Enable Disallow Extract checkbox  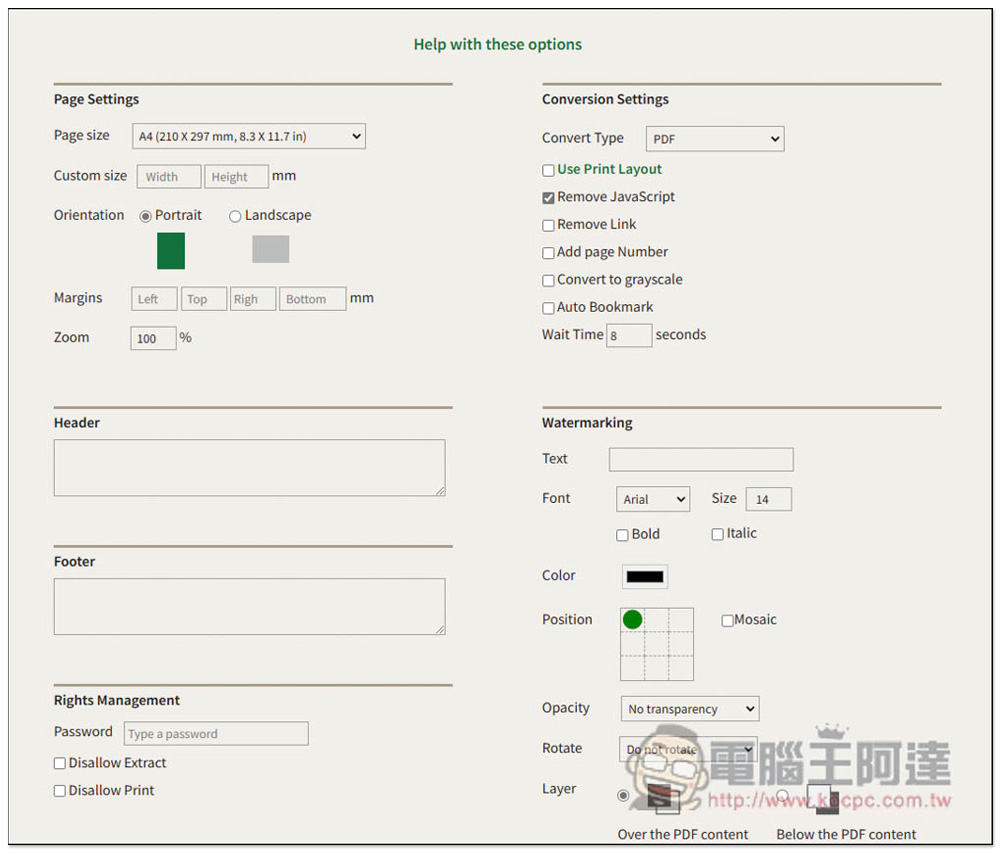point(60,763)
